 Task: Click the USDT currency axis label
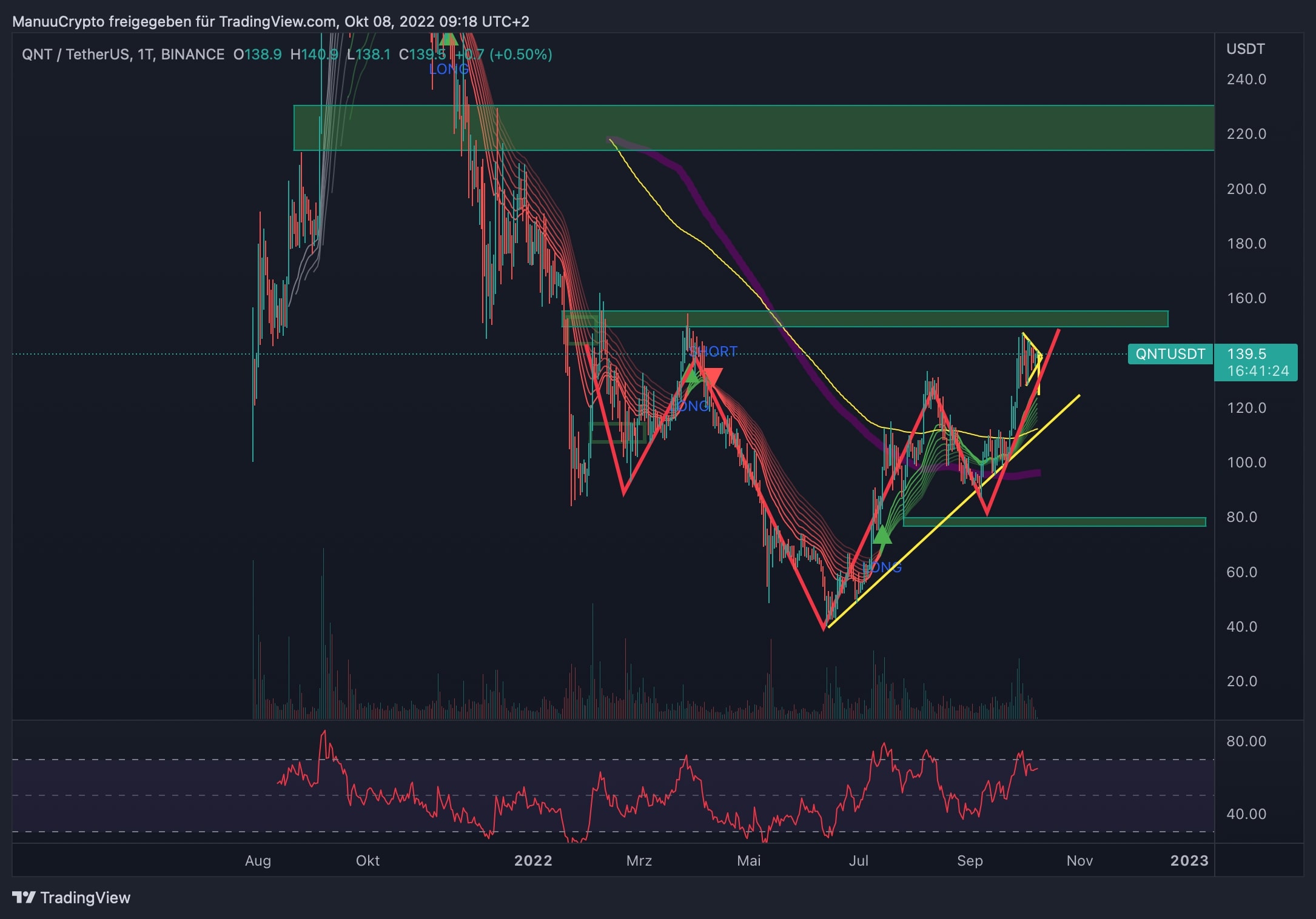coord(1245,49)
